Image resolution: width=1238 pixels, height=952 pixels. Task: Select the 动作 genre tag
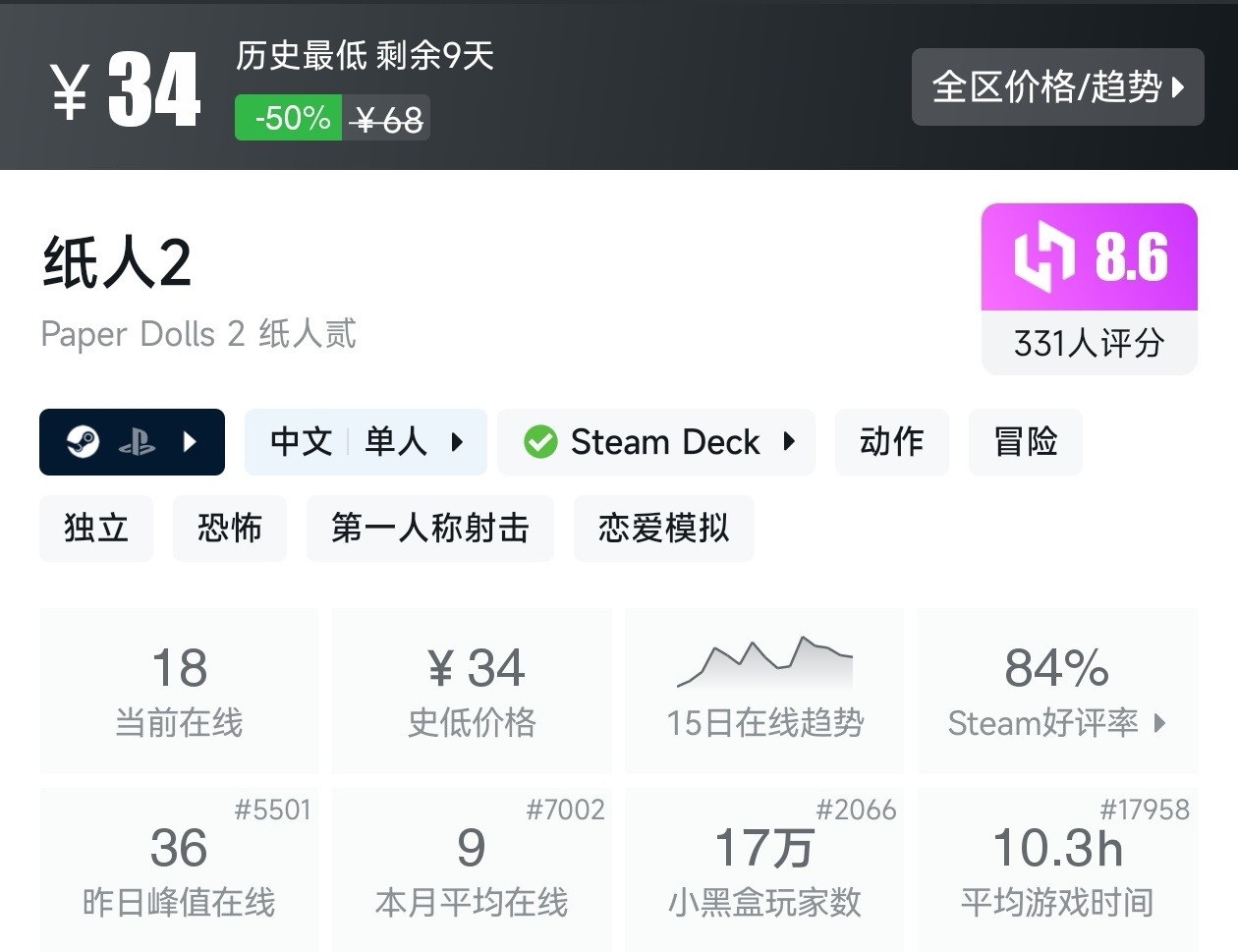[891, 442]
